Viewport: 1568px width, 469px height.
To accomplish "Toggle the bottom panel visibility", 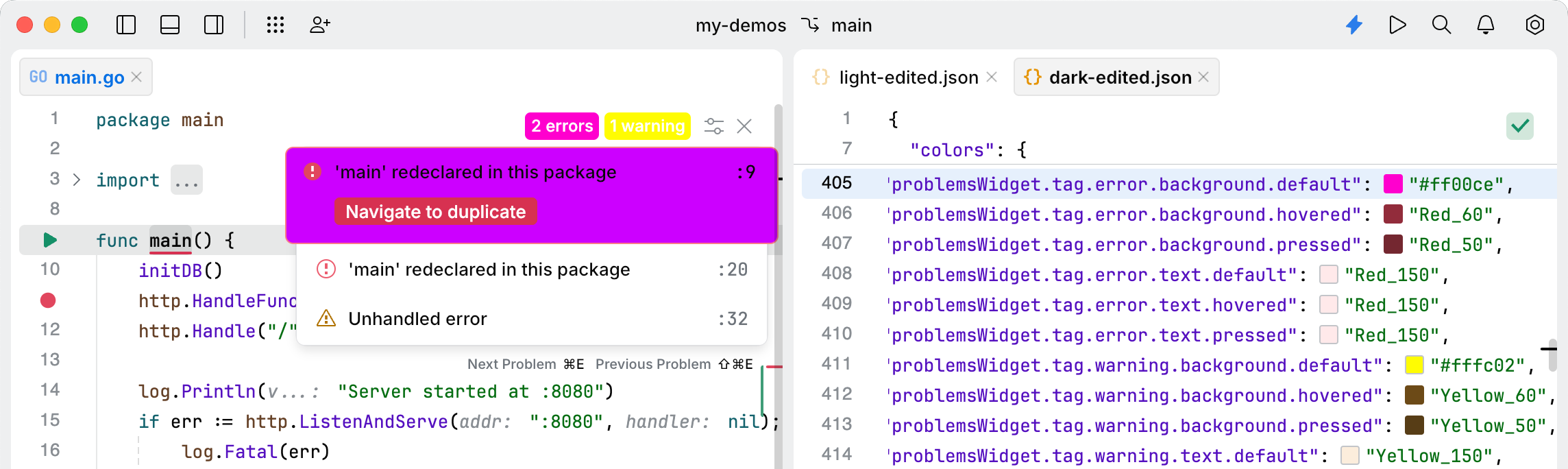I will point(170,25).
